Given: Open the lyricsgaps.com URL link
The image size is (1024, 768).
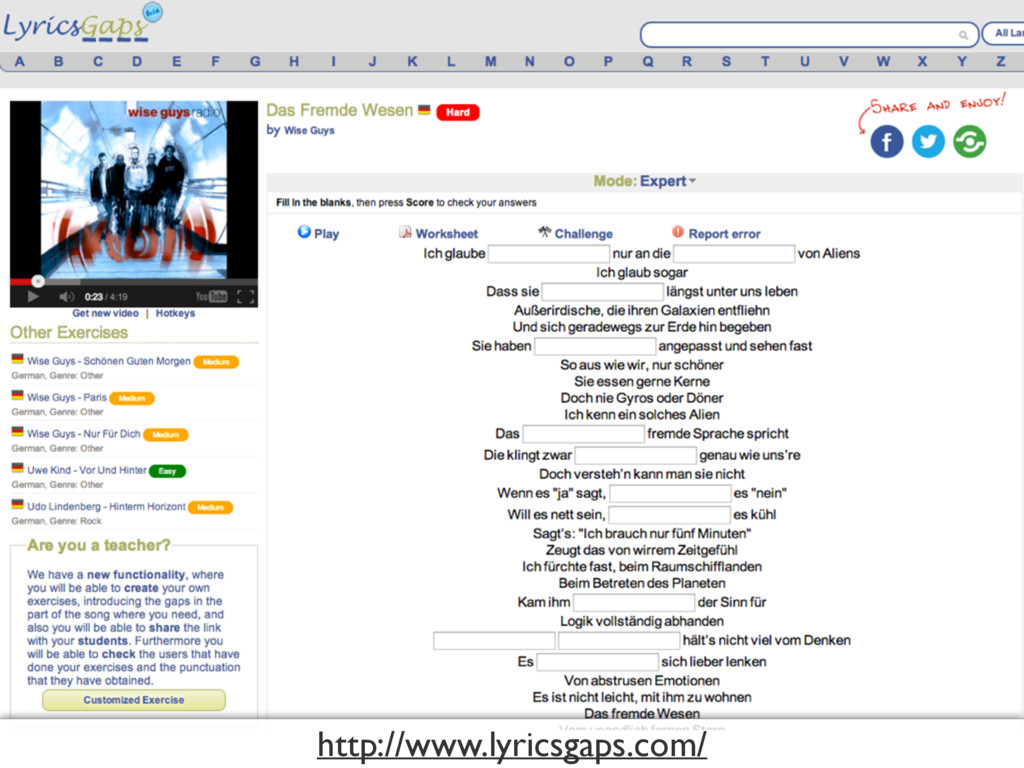Looking at the screenshot, I should 512,744.
